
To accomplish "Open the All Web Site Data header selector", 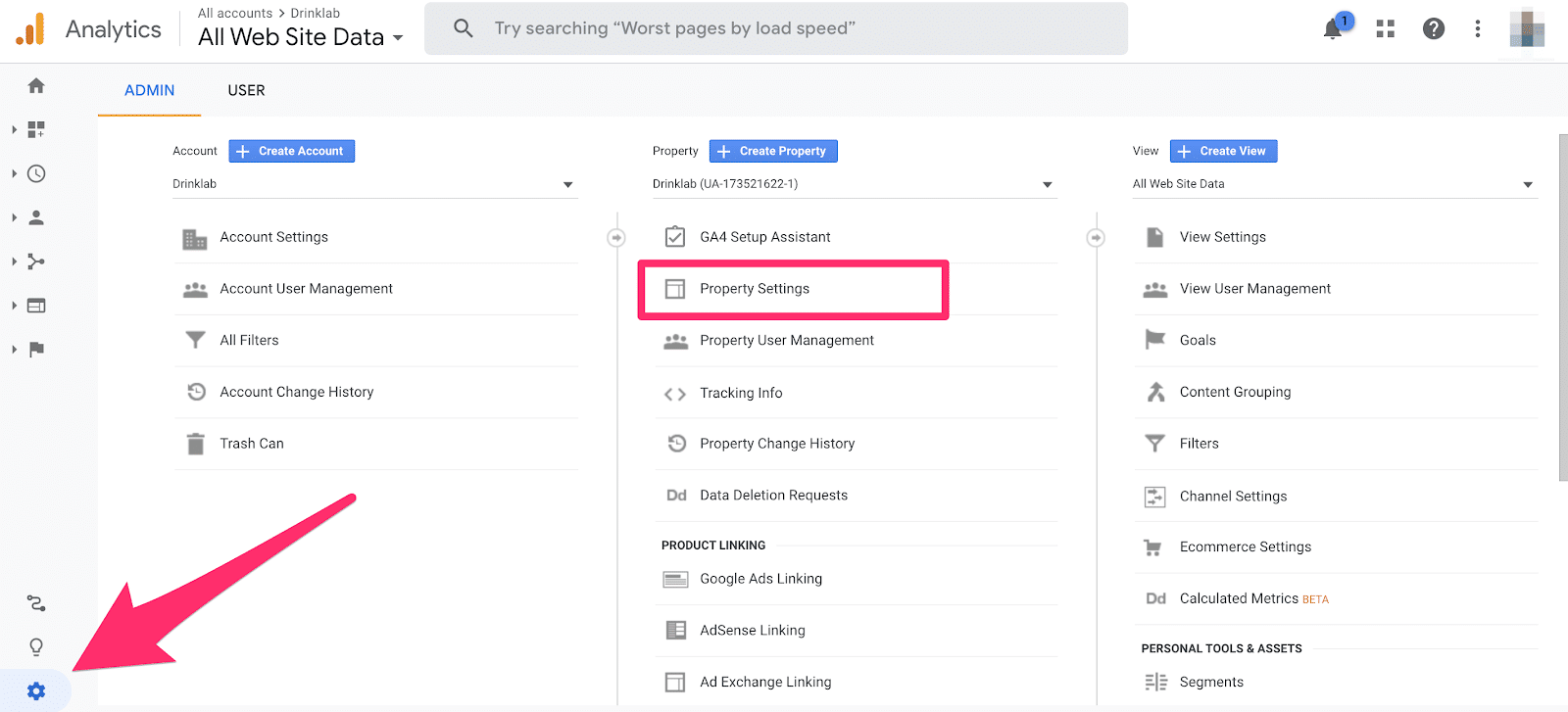I will [301, 37].
